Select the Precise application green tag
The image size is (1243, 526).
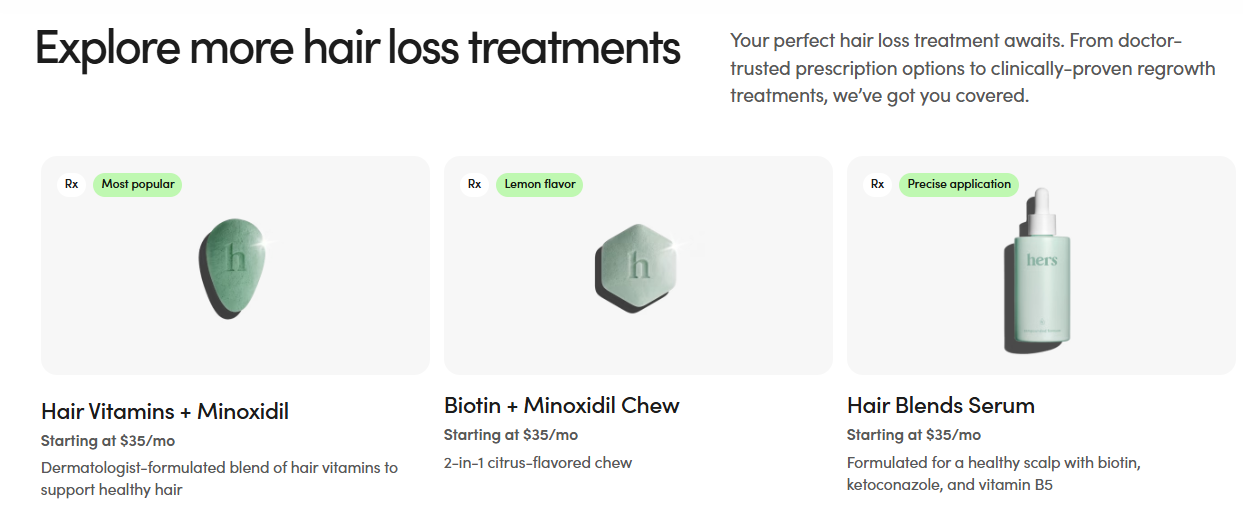pos(959,184)
